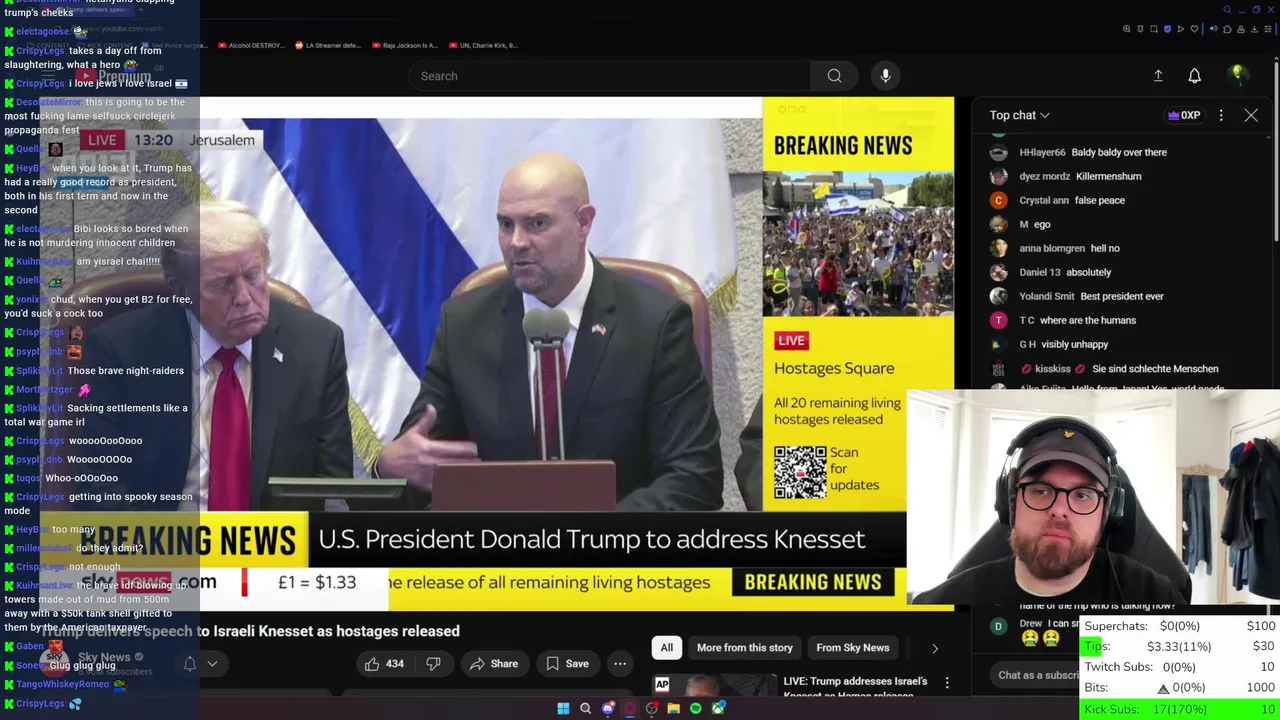The height and width of the screenshot is (720, 1280).
Task: Click the browser toolbar play arrow icon
Action: point(1180,29)
